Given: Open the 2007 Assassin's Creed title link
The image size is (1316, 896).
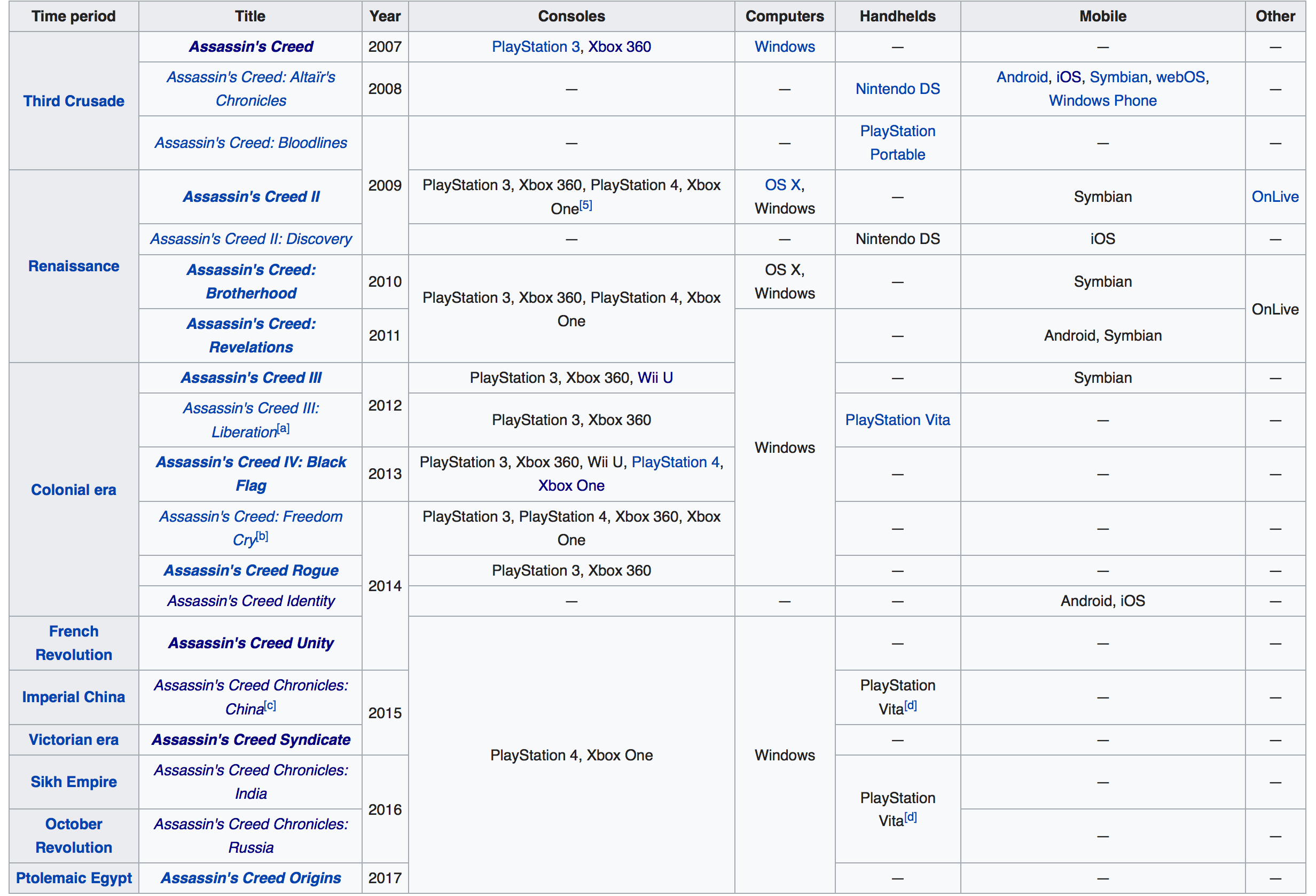Looking at the screenshot, I should [x=251, y=46].
